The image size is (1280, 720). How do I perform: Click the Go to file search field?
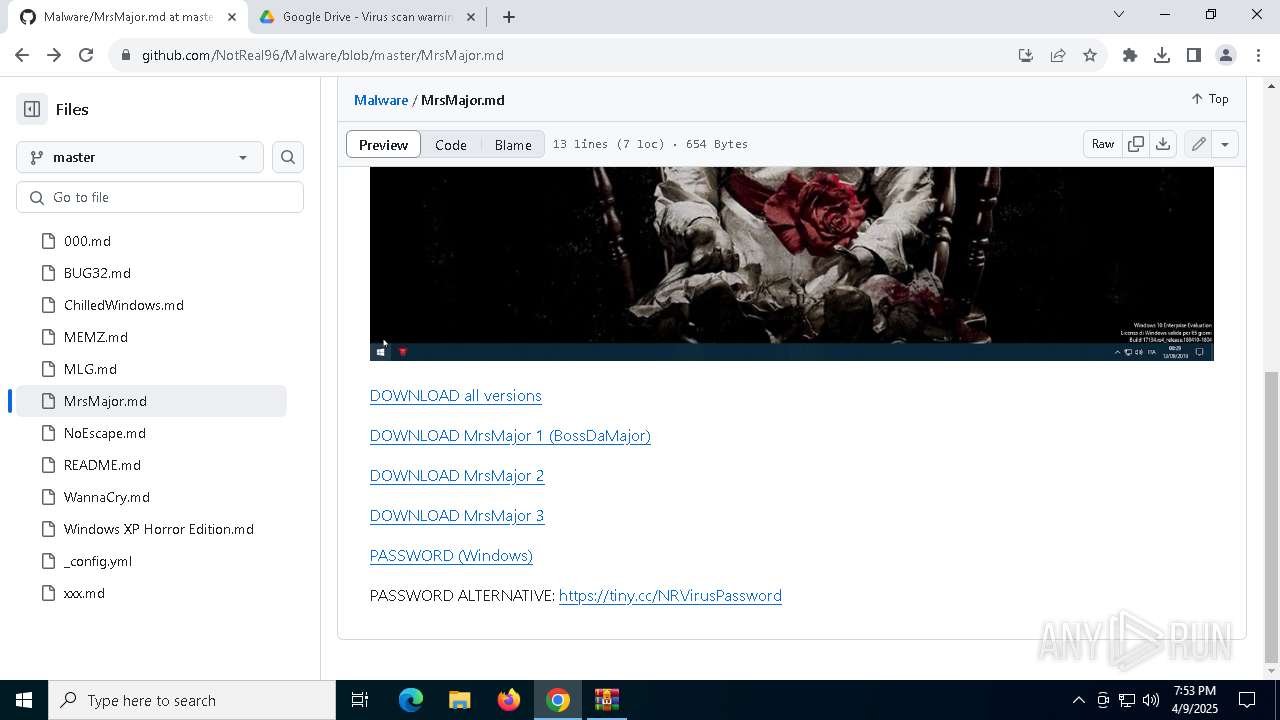[x=160, y=197]
